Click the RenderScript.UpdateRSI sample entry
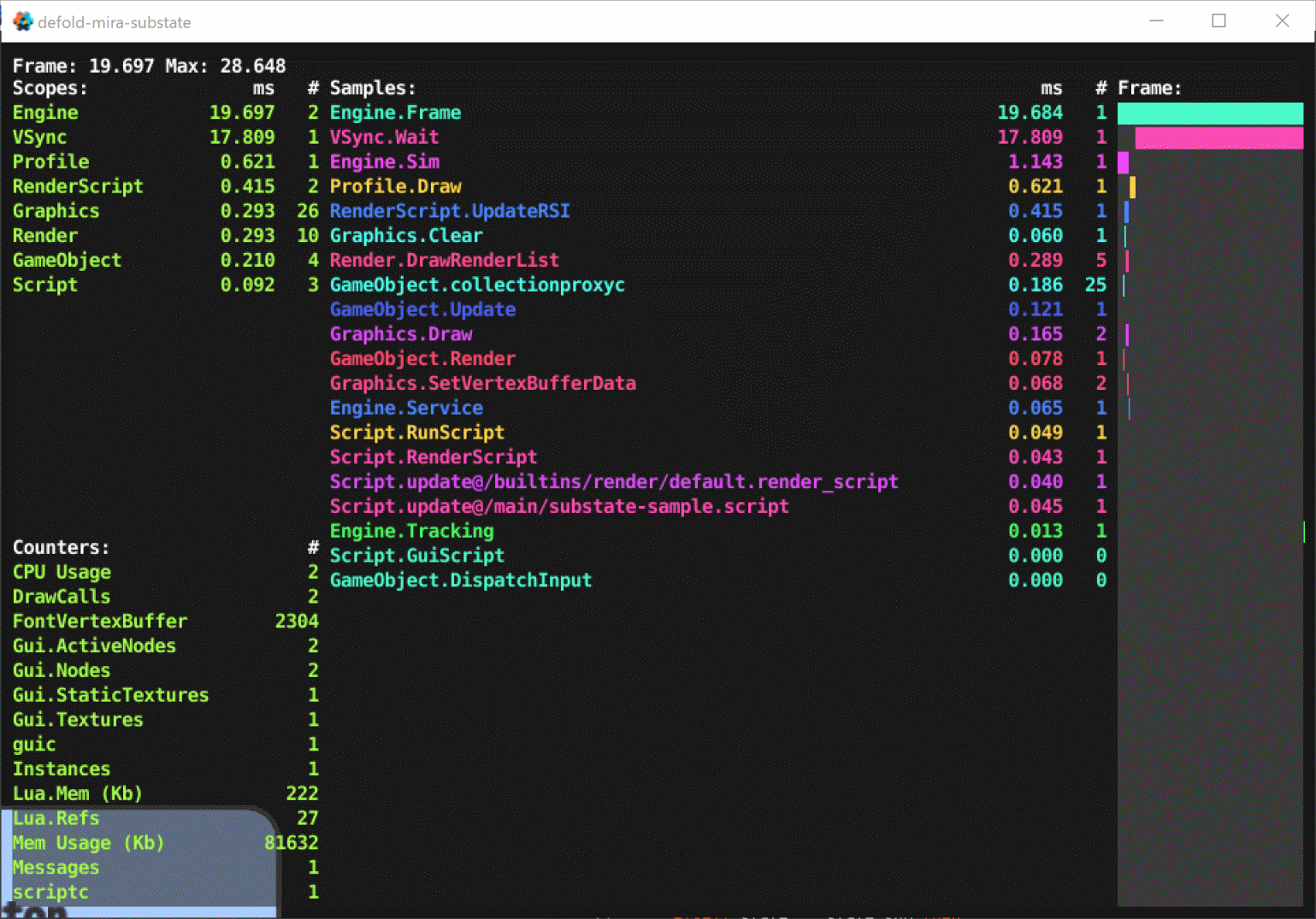This screenshot has height=919, width=1316. coord(450,210)
